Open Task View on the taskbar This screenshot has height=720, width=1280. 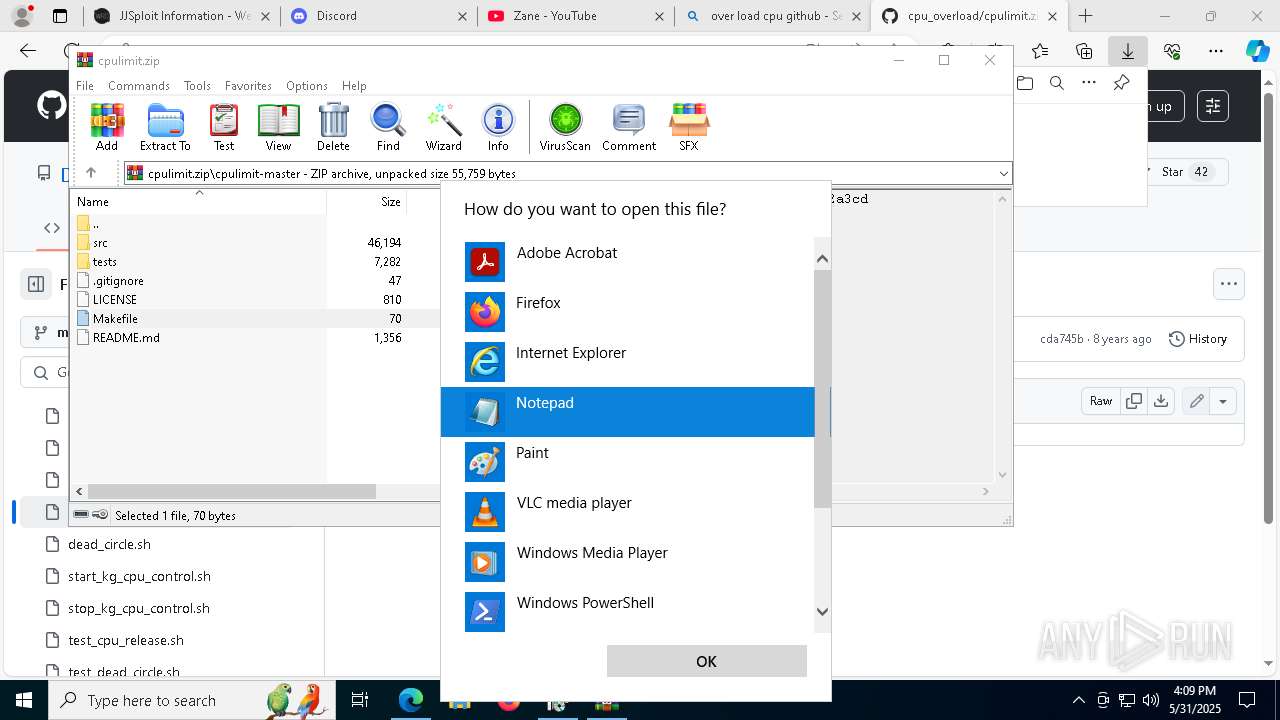pos(360,700)
